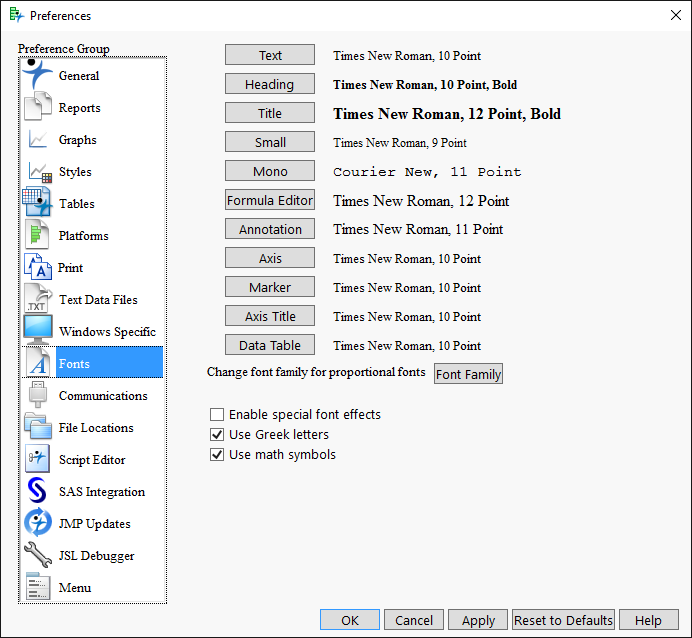Click 'Times New Roman, 12 Point' beside Formula Editor

[x=421, y=201]
